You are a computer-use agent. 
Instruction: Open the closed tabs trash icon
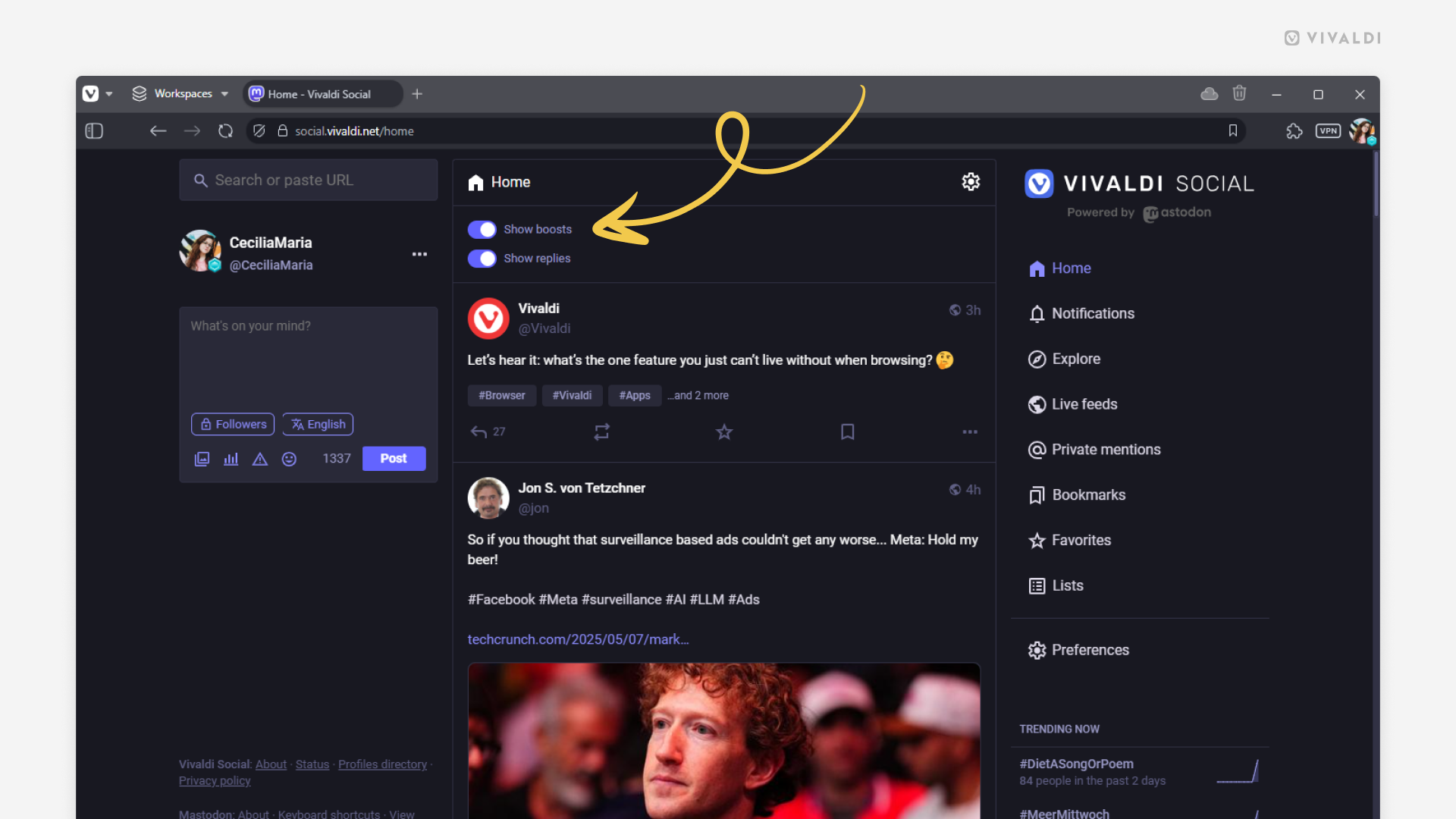click(1239, 93)
